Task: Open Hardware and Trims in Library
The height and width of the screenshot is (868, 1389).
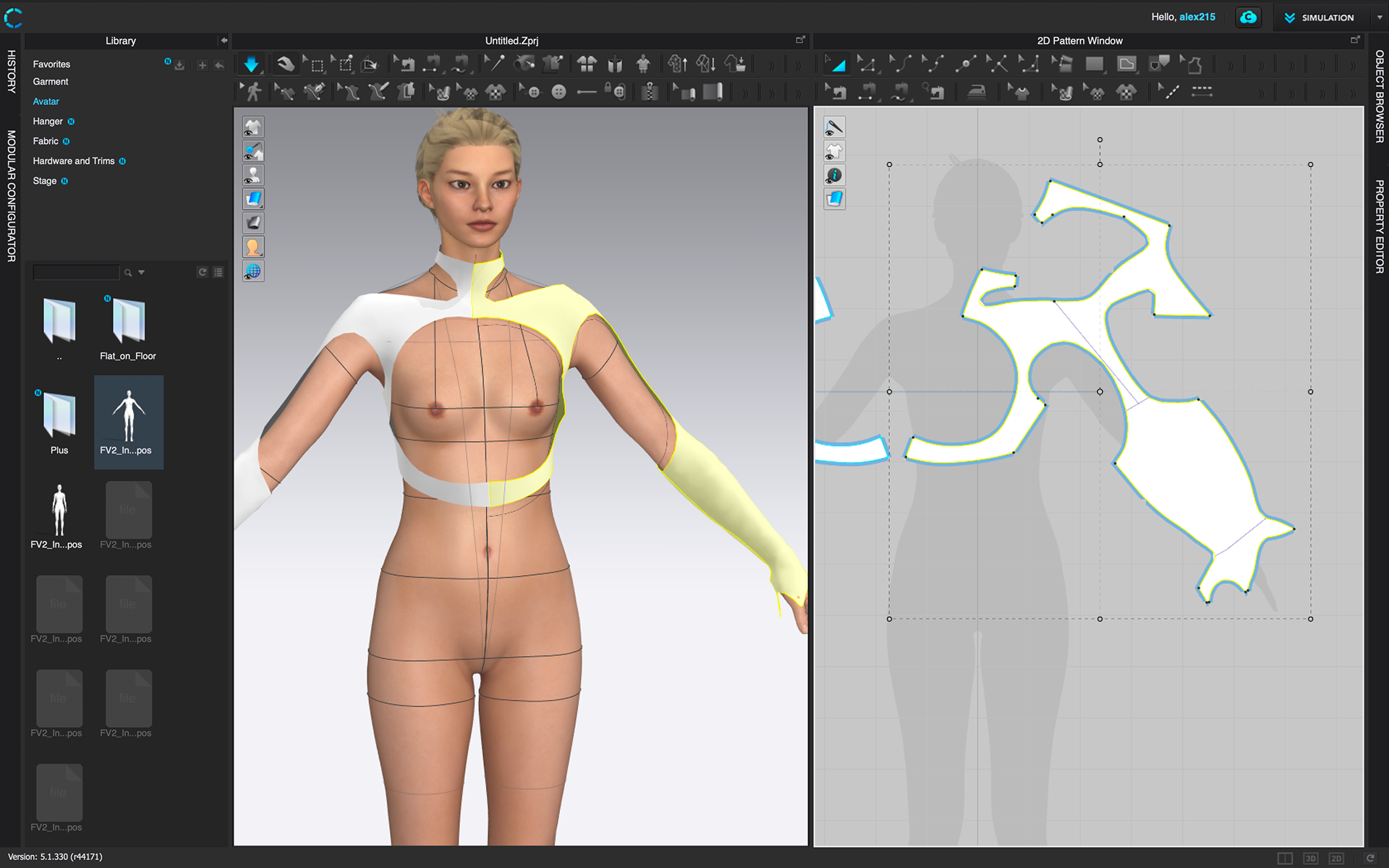Action: pos(74,161)
